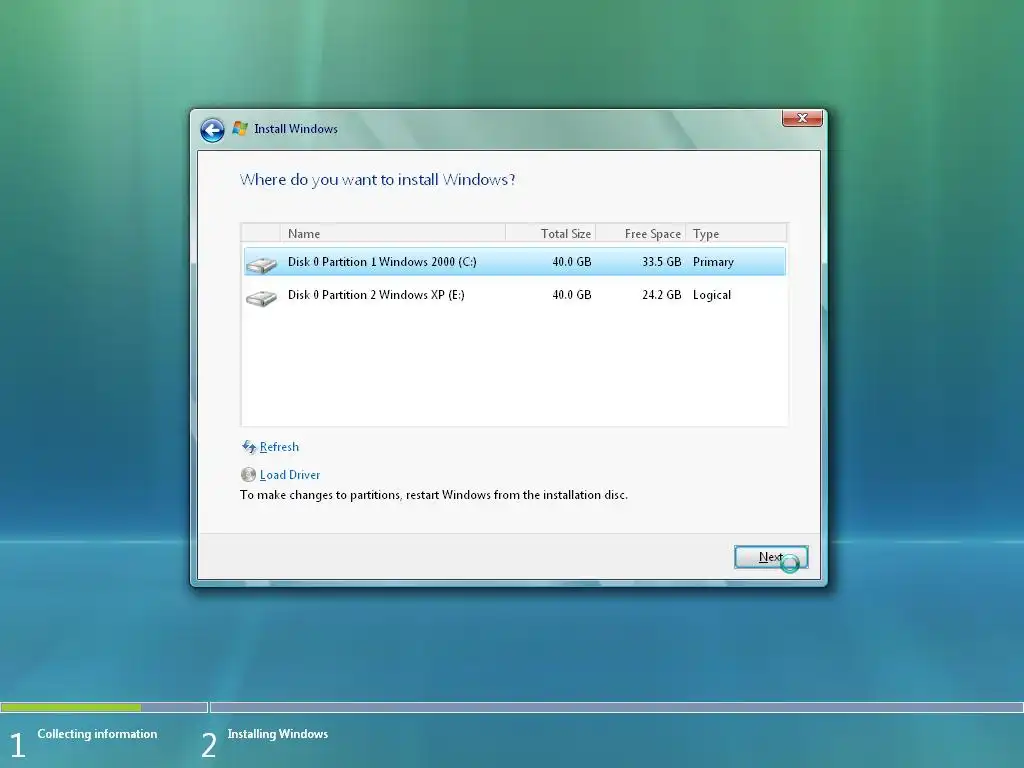Click drive icon for Disk 0 Partition 2
Viewport: 1024px width, 768px height.
click(261, 298)
